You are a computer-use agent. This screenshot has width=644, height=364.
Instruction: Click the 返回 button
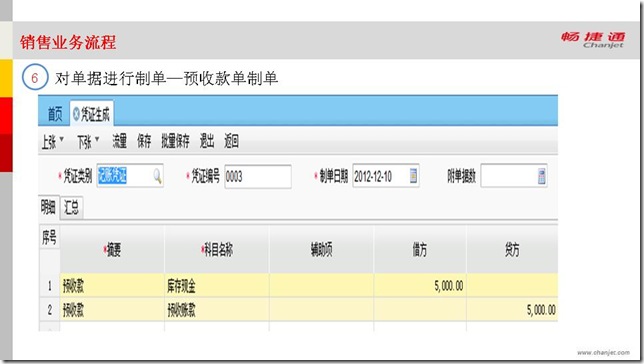coord(231,141)
